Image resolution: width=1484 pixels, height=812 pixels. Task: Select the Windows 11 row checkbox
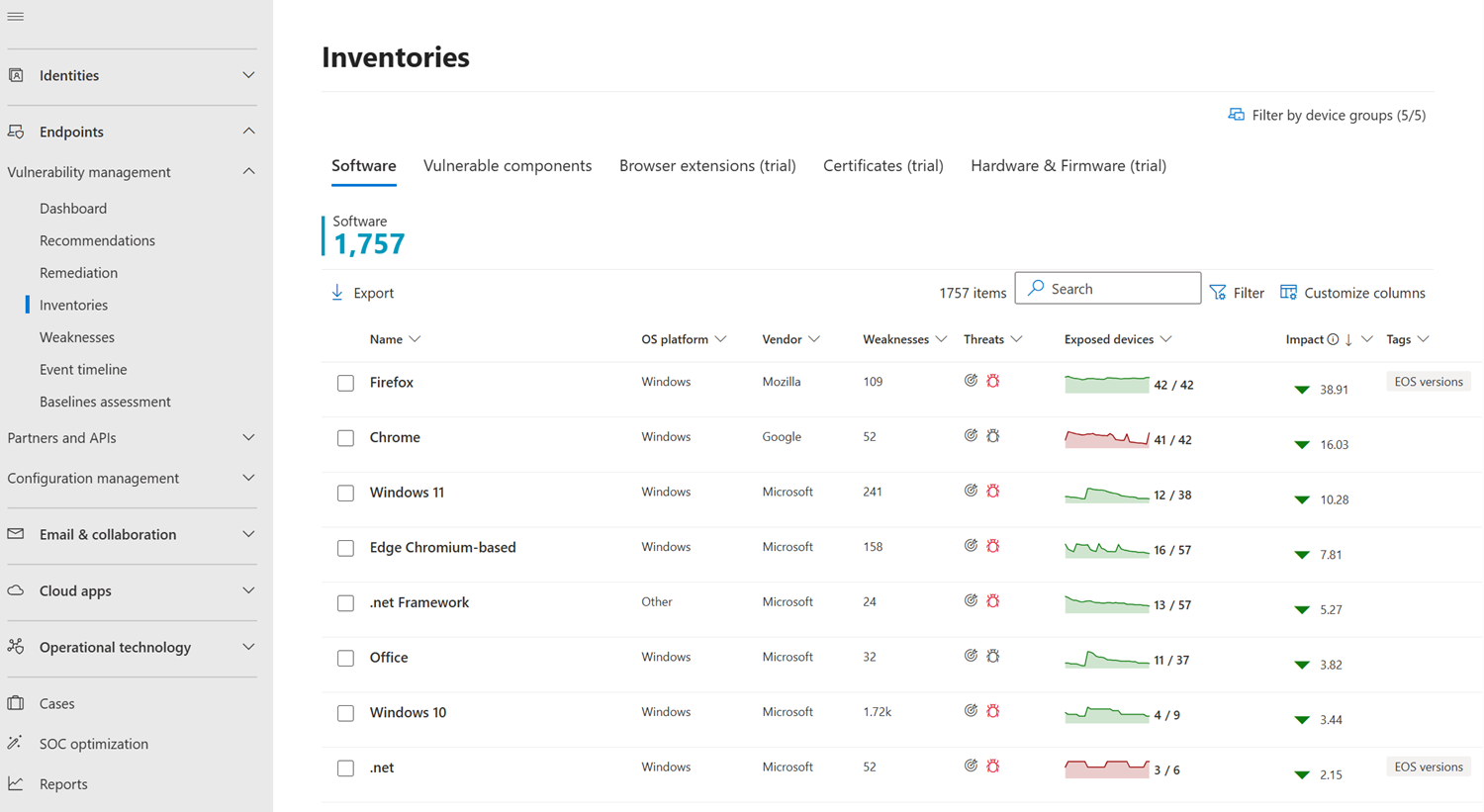click(x=345, y=493)
